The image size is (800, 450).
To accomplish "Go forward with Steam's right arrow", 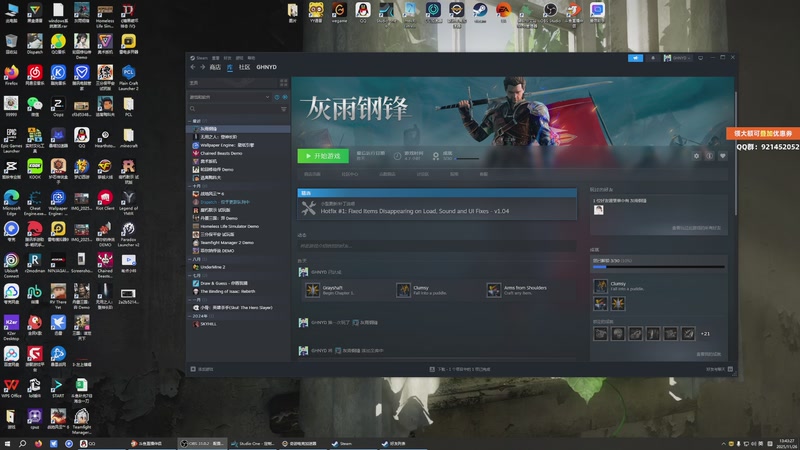I will (x=202, y=67).
